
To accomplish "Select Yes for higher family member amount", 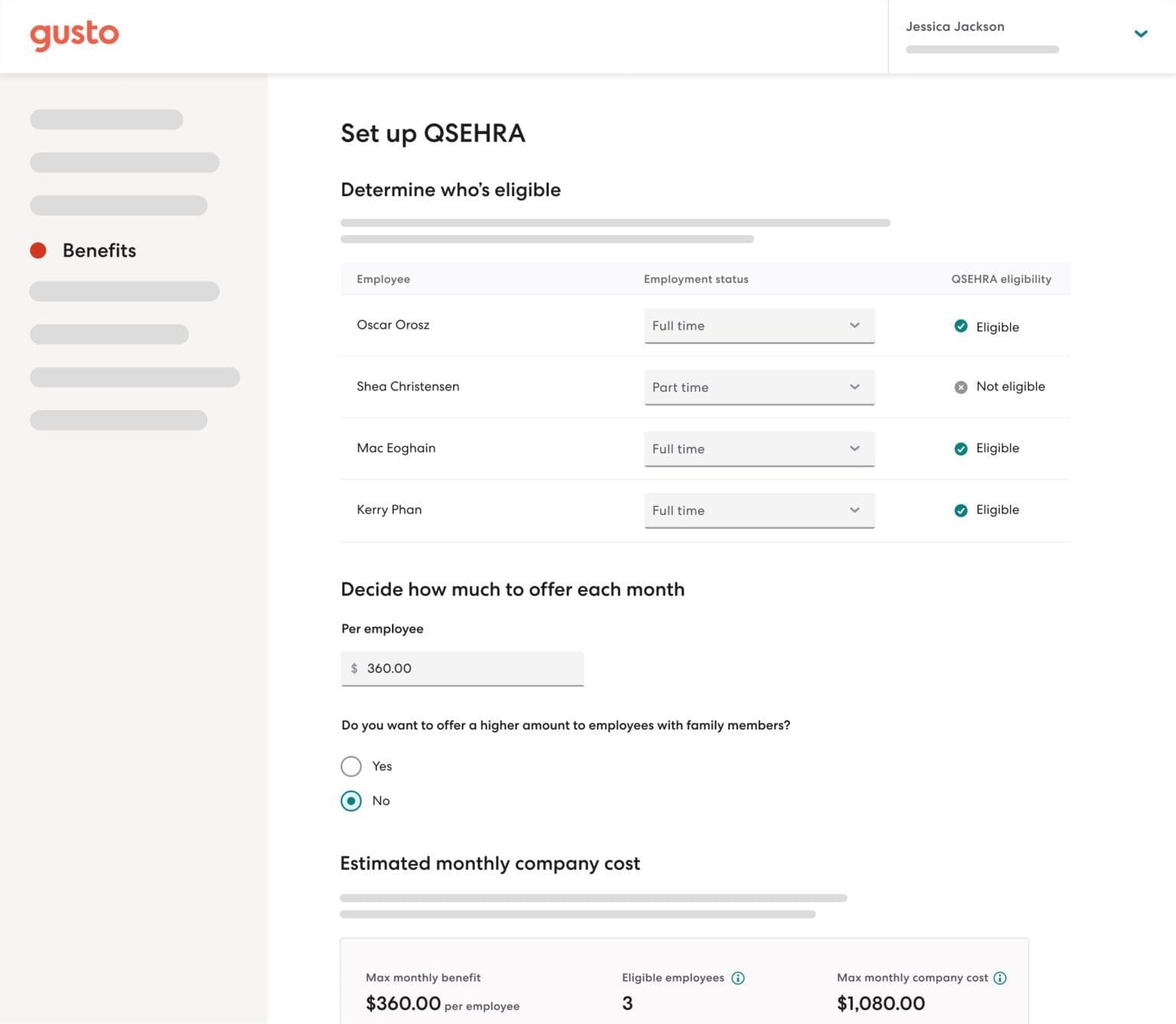I will [351, 766].
